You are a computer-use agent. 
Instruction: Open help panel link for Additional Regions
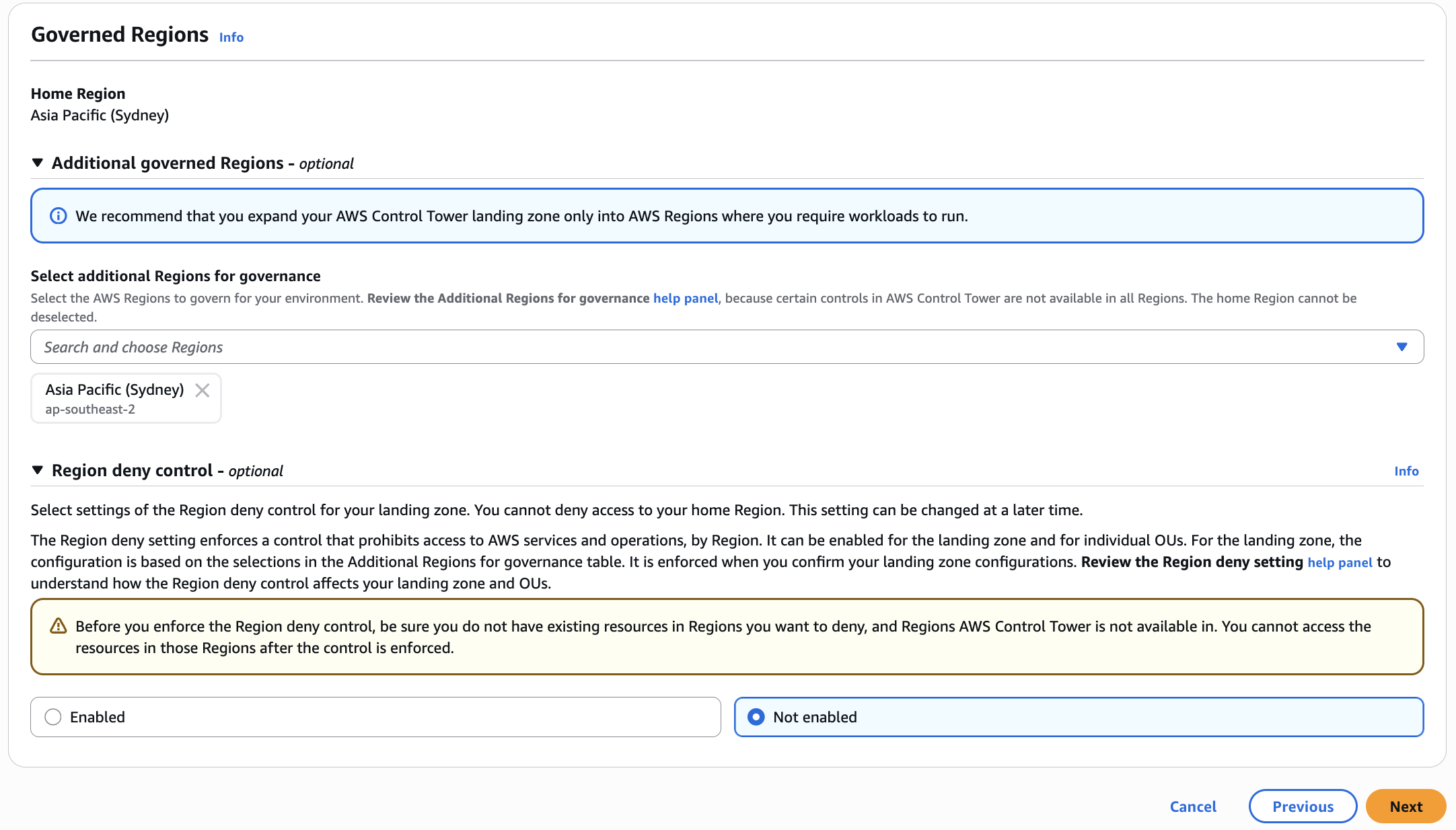click(x=686, y=298)
